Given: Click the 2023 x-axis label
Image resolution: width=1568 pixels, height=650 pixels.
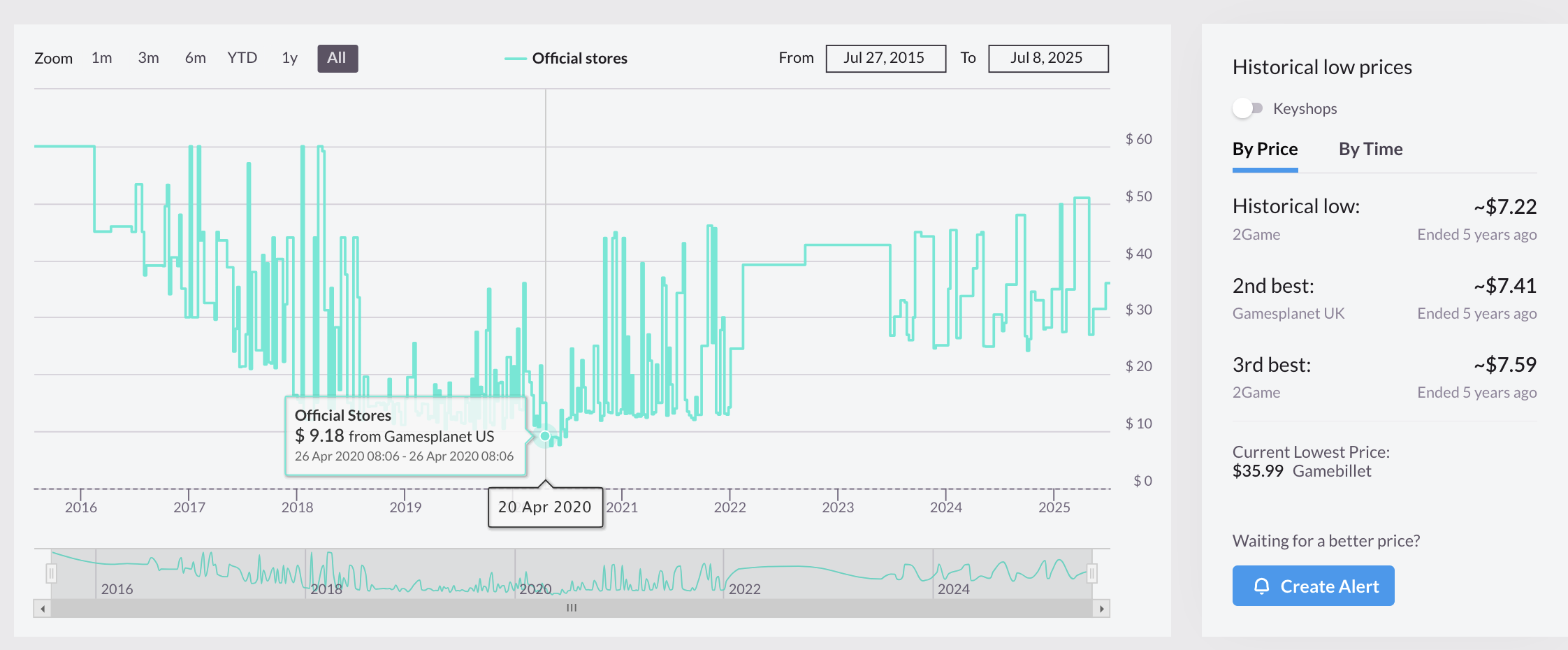Looking at the screenshot, I should tap(838, 507).
